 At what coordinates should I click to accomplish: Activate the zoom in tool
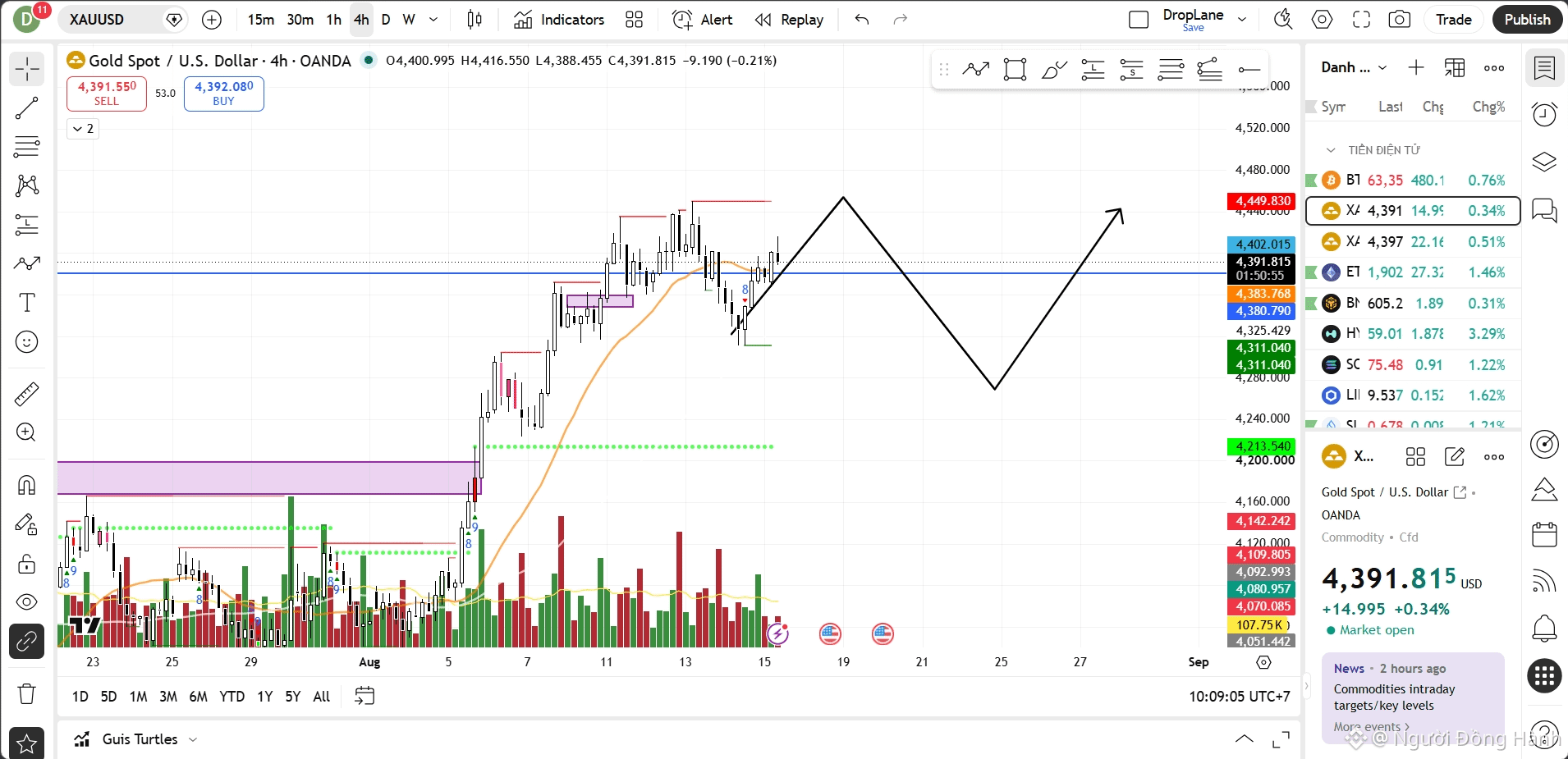click(27, 432)
